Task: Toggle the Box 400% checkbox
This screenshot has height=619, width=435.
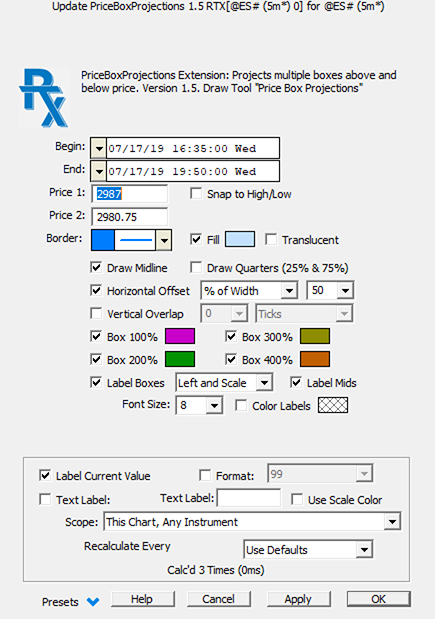Action: click(231, 359)
